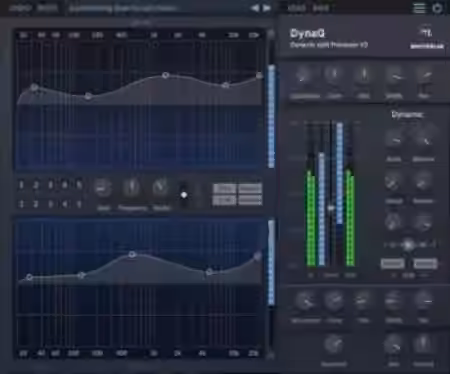Click the bottom-left button of the four-button grid

pos(224,200)
